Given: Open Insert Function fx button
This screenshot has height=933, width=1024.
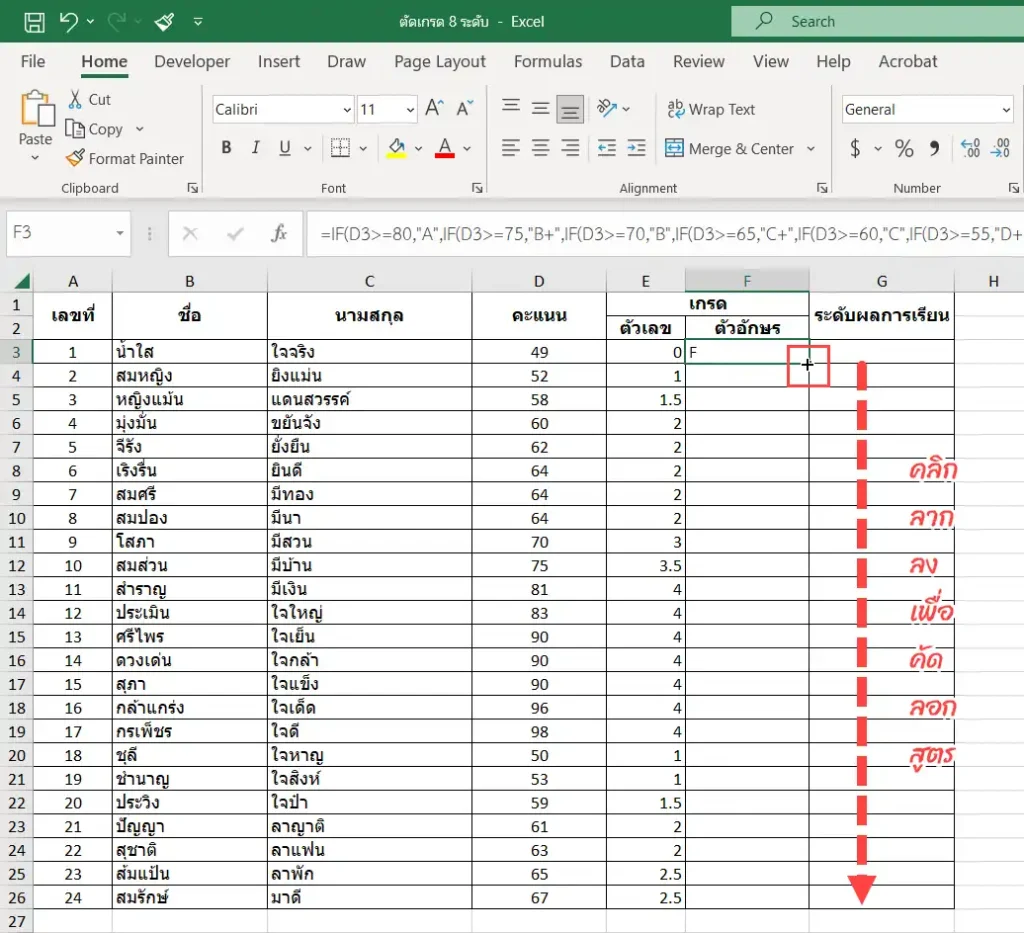Looking at the screenshot, I should 278,233.
